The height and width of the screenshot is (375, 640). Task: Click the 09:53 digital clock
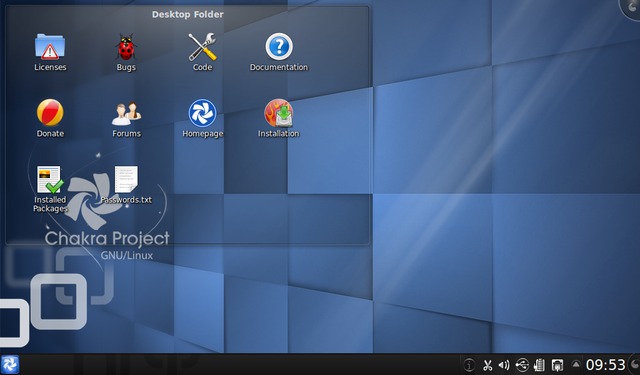pyautogui.click(x=606, y=365)
